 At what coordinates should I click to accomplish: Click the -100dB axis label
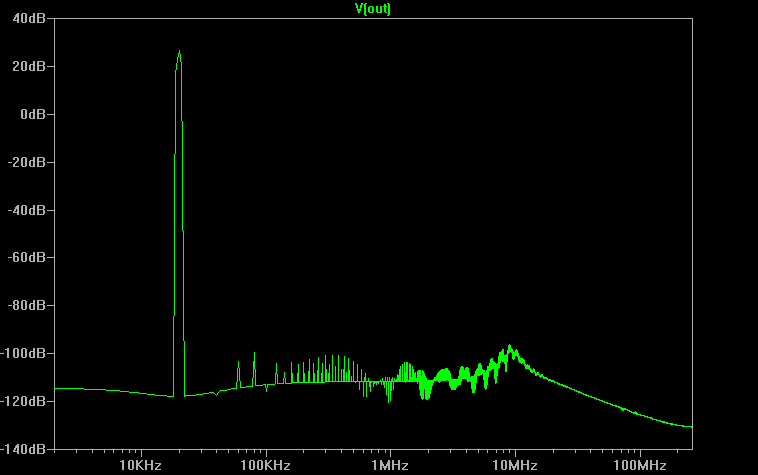tap(23, 353)
